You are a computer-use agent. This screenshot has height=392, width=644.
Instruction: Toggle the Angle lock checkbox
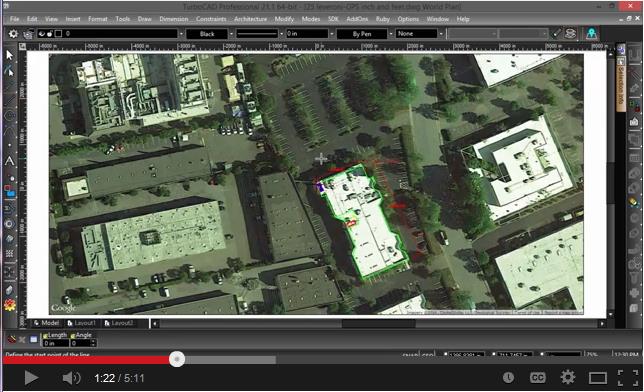click(x=73, y=335)
